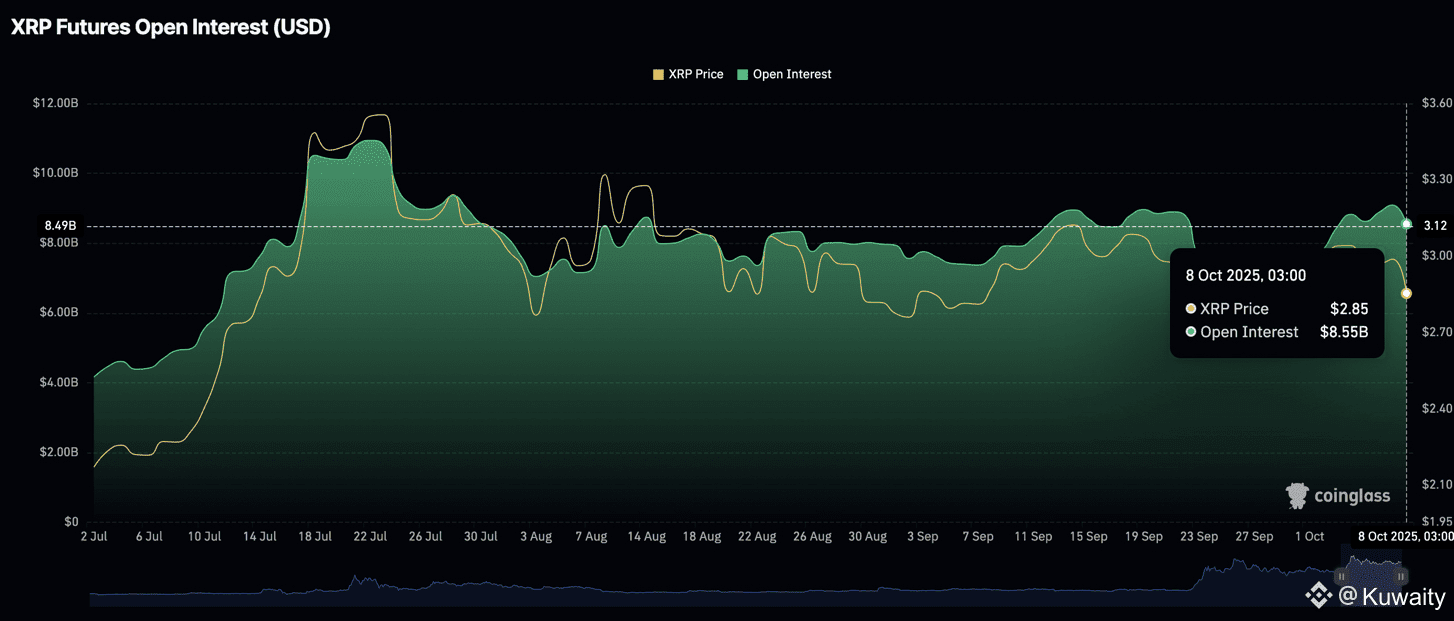Click the Binance diamond logo icon

pos(1318,597)
